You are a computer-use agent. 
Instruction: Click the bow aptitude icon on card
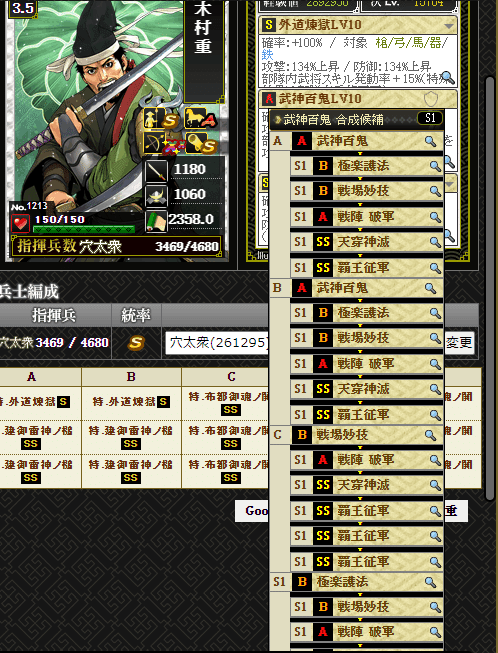click(163, 144)
